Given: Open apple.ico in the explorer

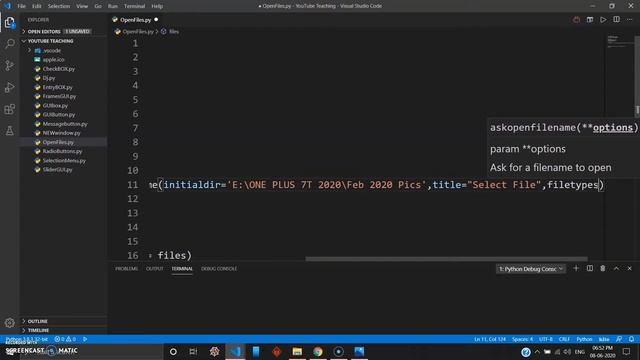Looking at the screenshot, I should pos(53,60).
